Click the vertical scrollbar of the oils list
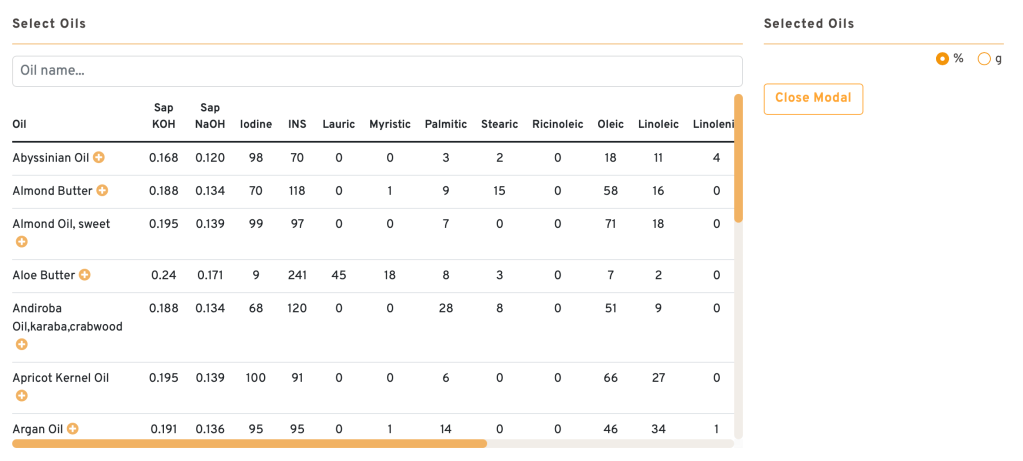The width and height of the screenshot is (1023, 461). point(738,158)
